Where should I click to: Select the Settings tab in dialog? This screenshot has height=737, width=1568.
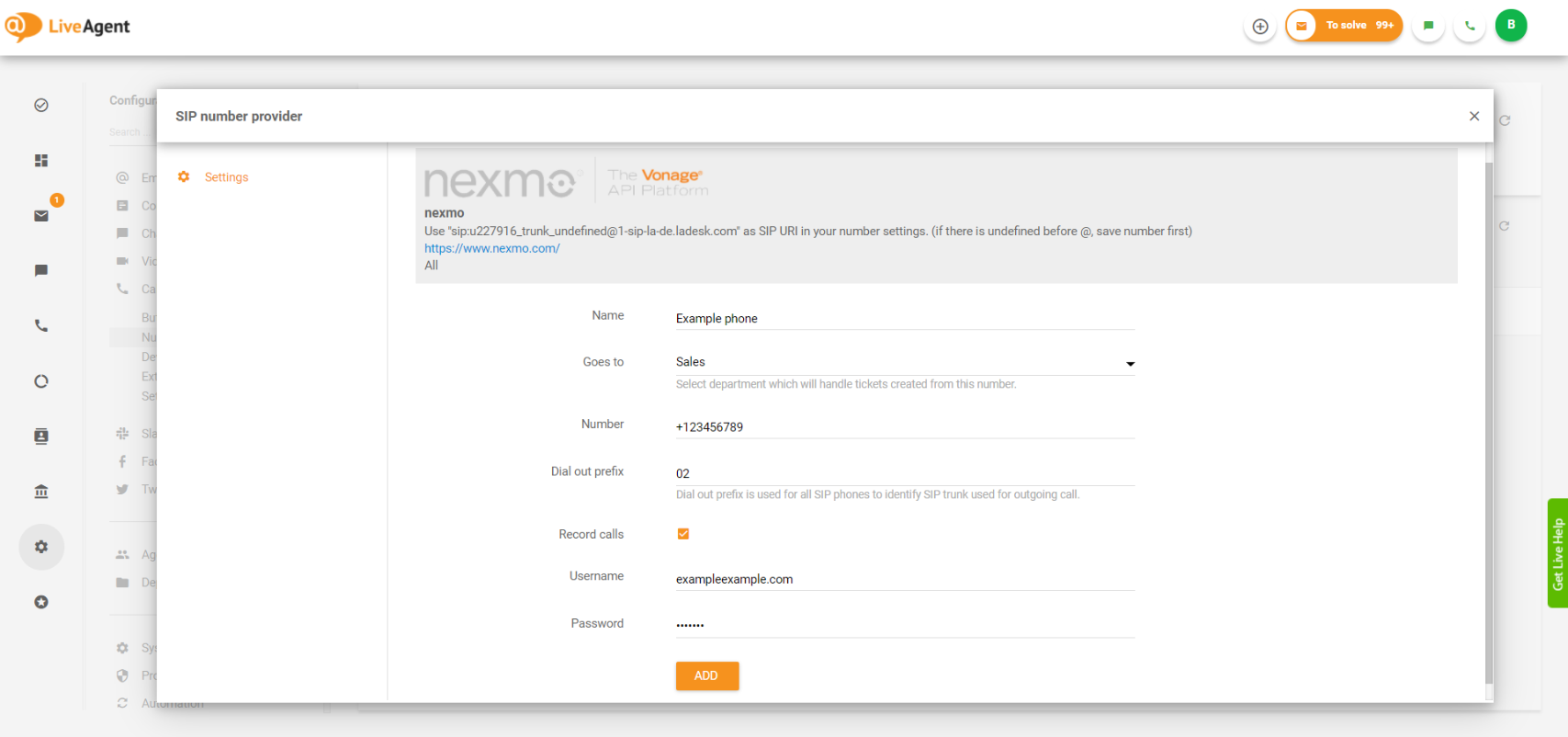226,177
